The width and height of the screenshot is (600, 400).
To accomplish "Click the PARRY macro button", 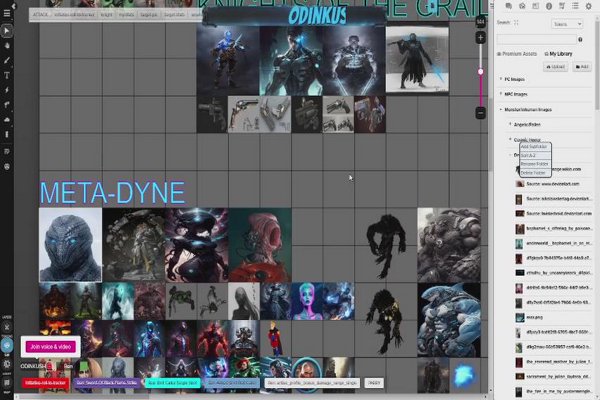I will (374, 383).
